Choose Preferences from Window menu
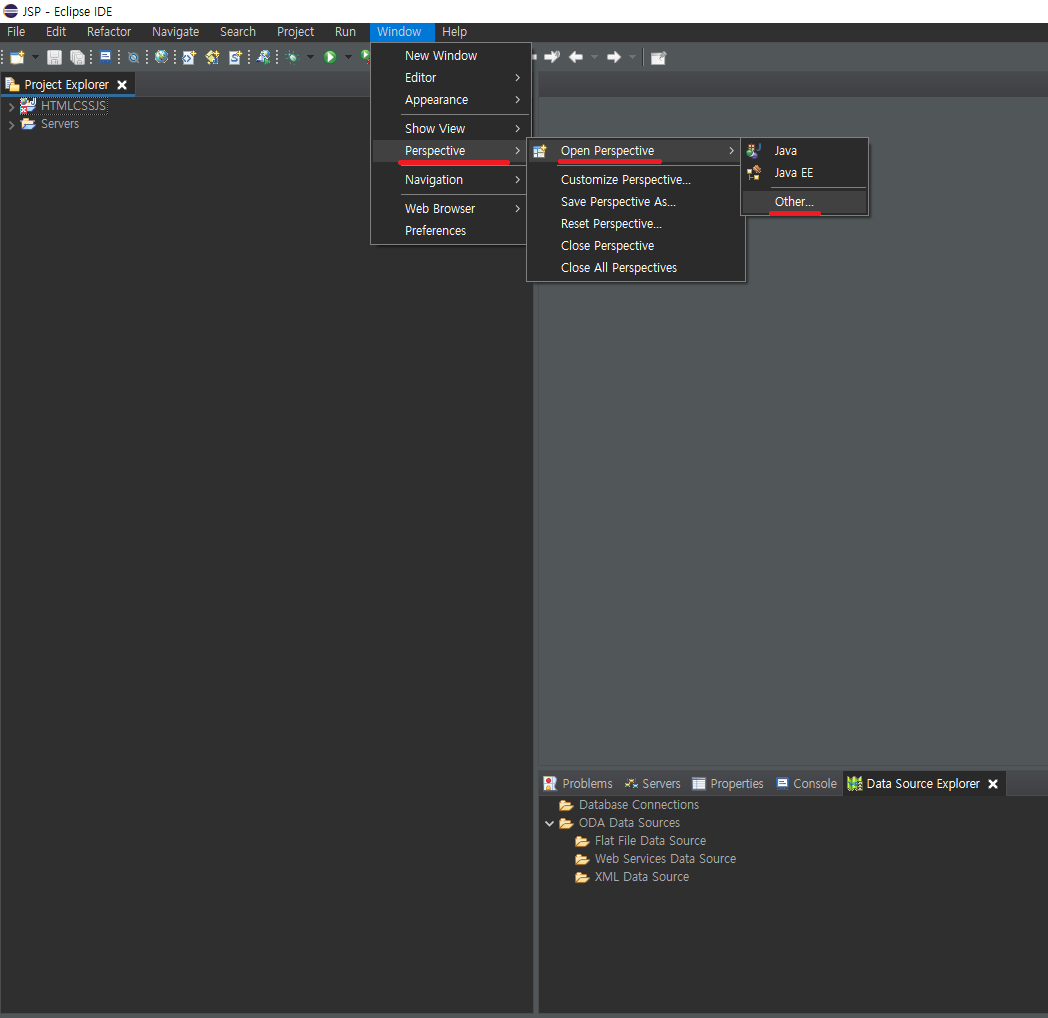Image resolution: width=1048 pixels, height=1018 pixels. [x=451, y=231]
